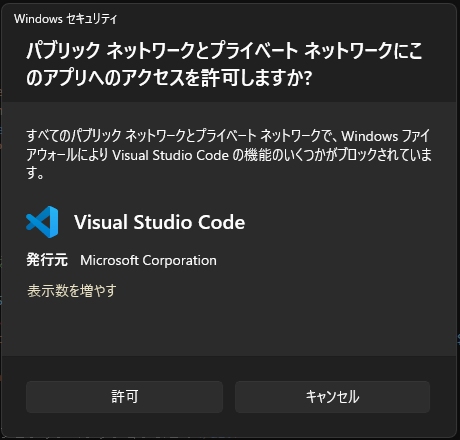Click heading line starting パブリック ネットワーク

tap(224, 51)
